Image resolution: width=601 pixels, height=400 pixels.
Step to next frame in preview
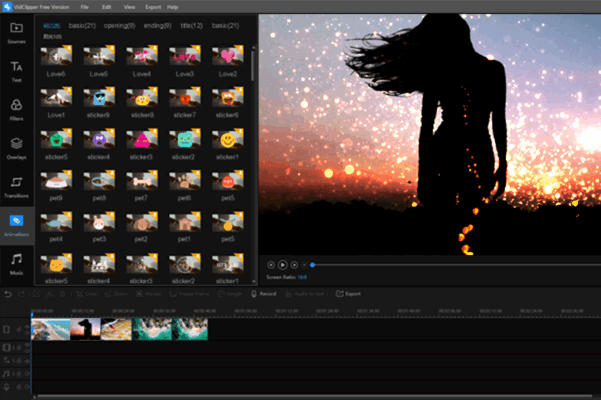pos(294,265)
